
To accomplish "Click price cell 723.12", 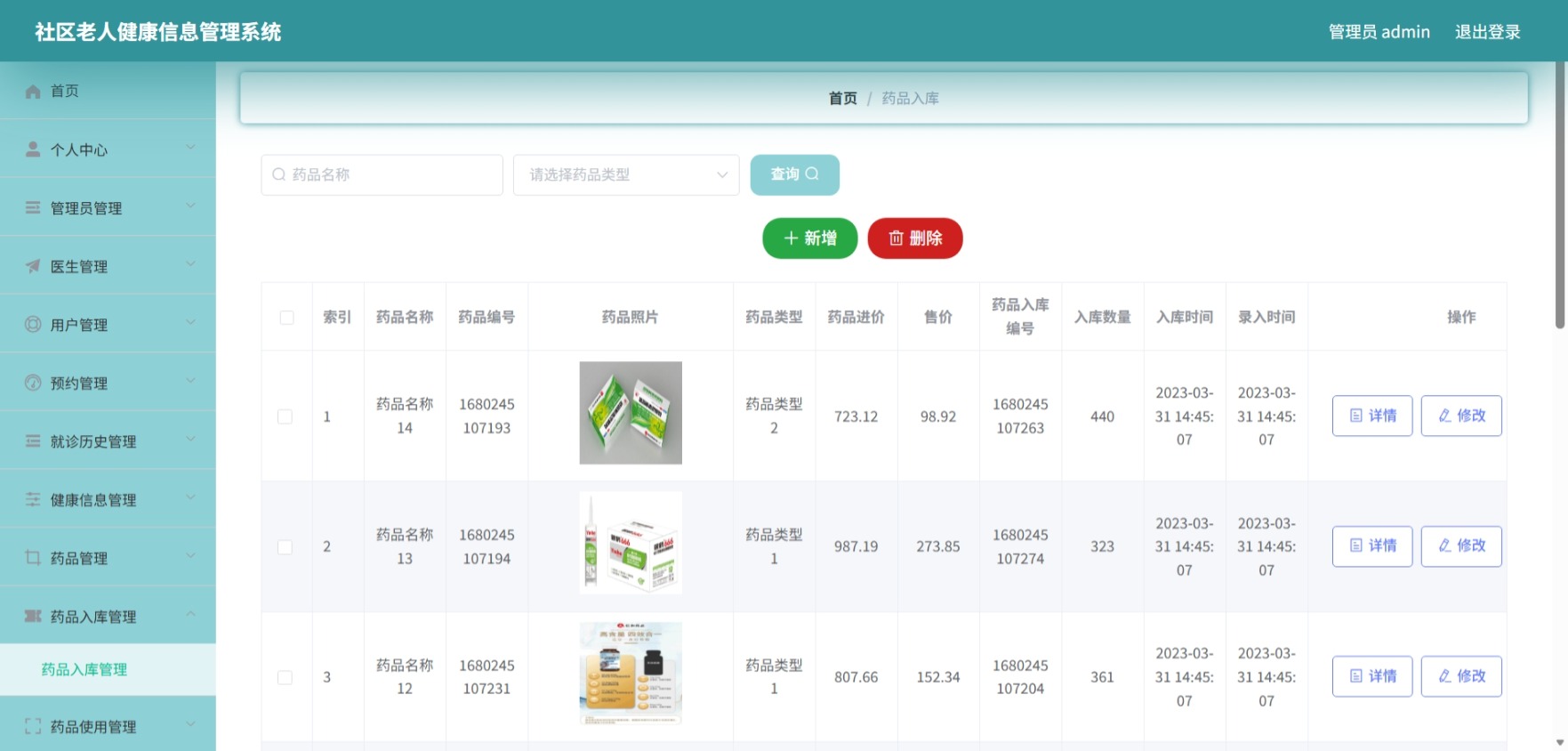I will tap(856, 416).
